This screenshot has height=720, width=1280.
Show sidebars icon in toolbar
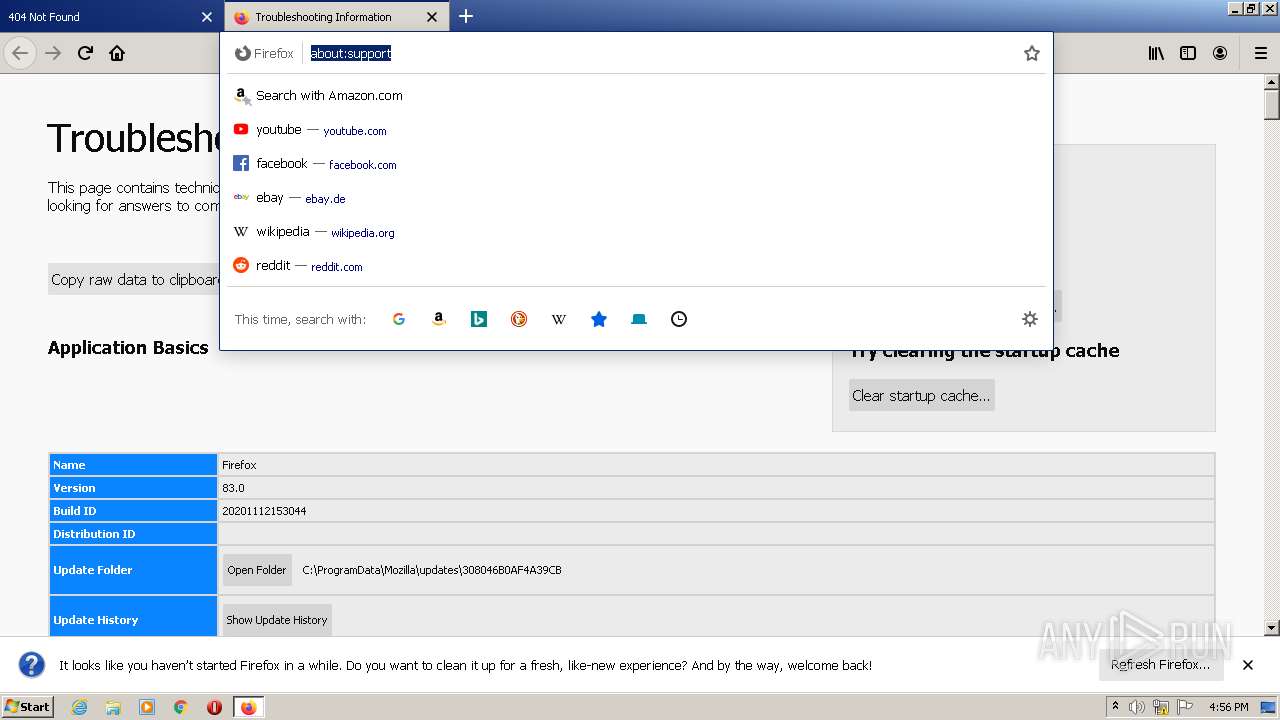1188,53
